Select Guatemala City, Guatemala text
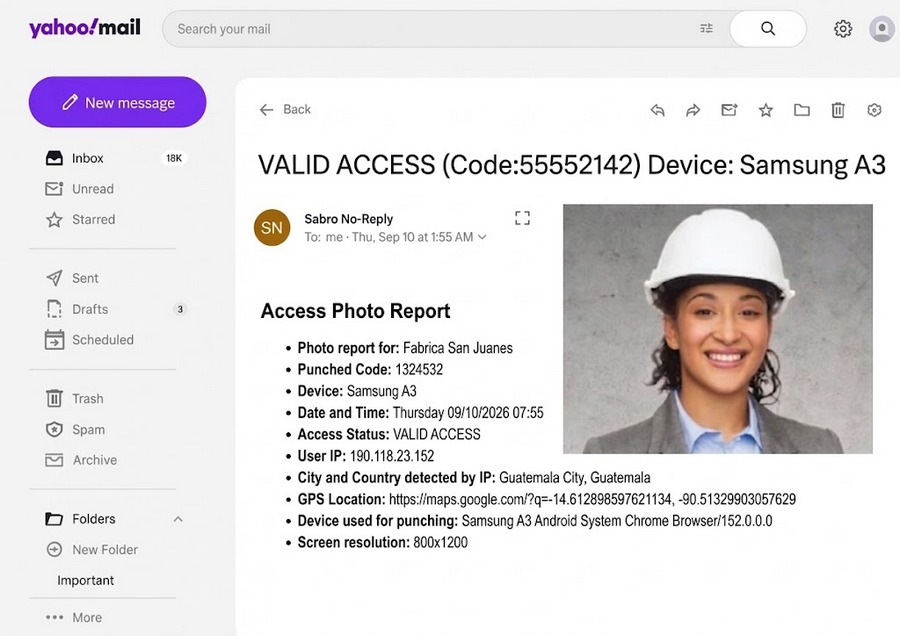This screenshot has height=636, width=900. click(x=575, y=478)
